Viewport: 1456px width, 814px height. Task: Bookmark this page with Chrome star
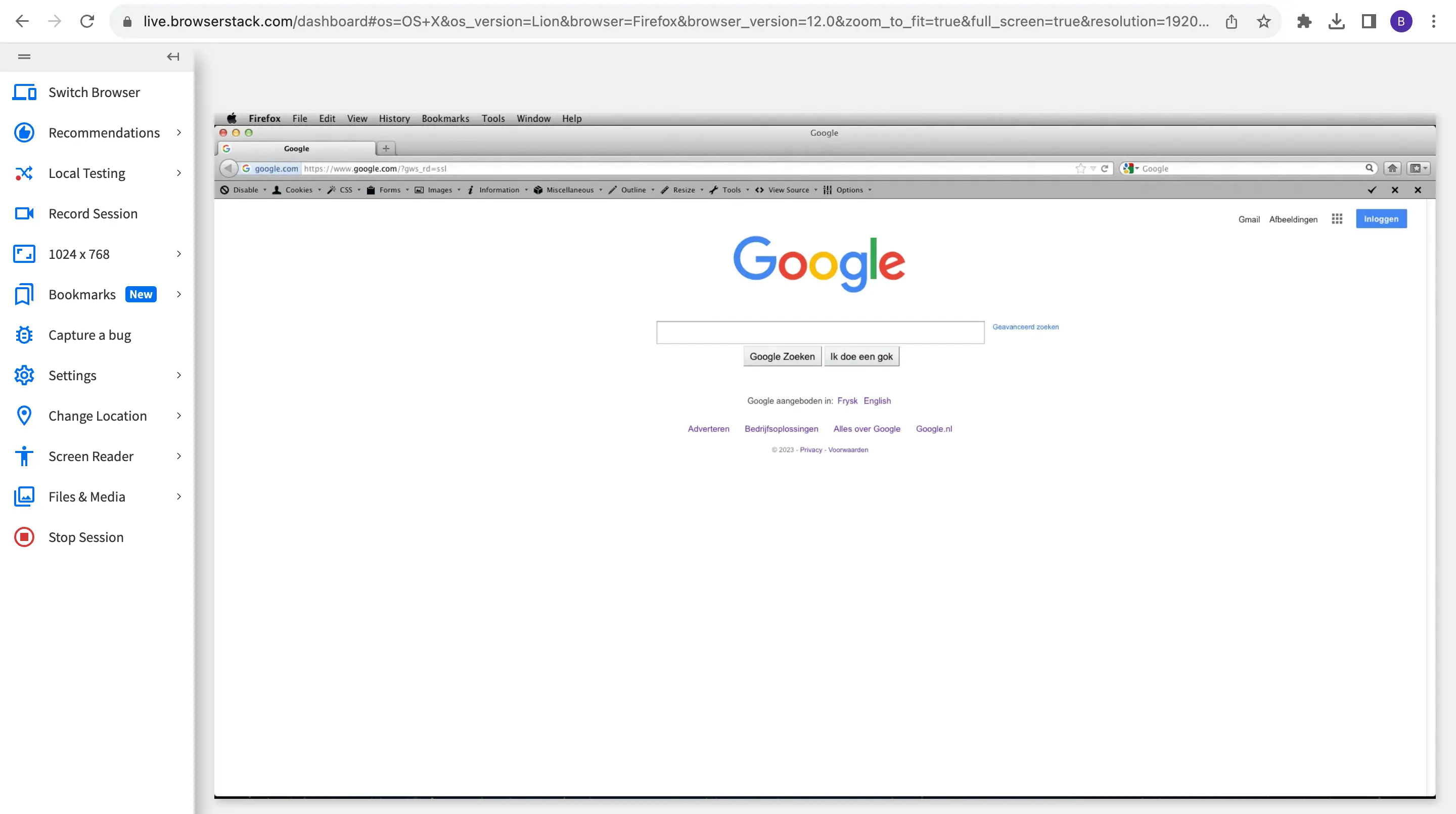[x=1264, y=21]
